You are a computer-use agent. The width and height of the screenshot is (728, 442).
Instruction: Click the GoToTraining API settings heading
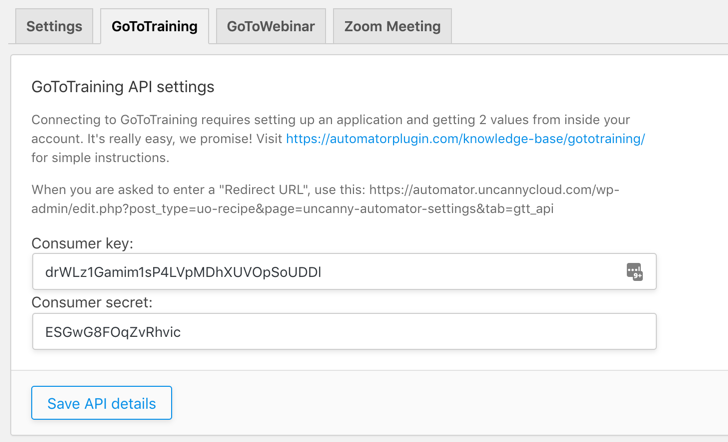click(123, 87)
